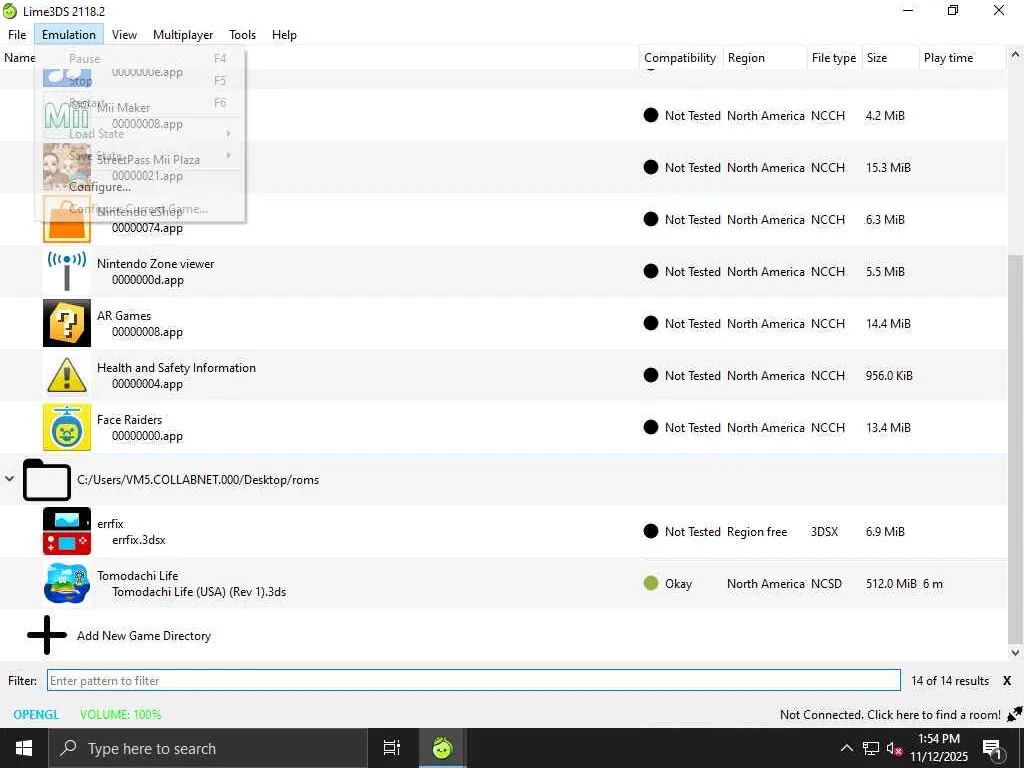Image resolution: width=1024 pixels, height=768 pixels.
Task: Select the errfix.3dsx game row
Action: 503,532
